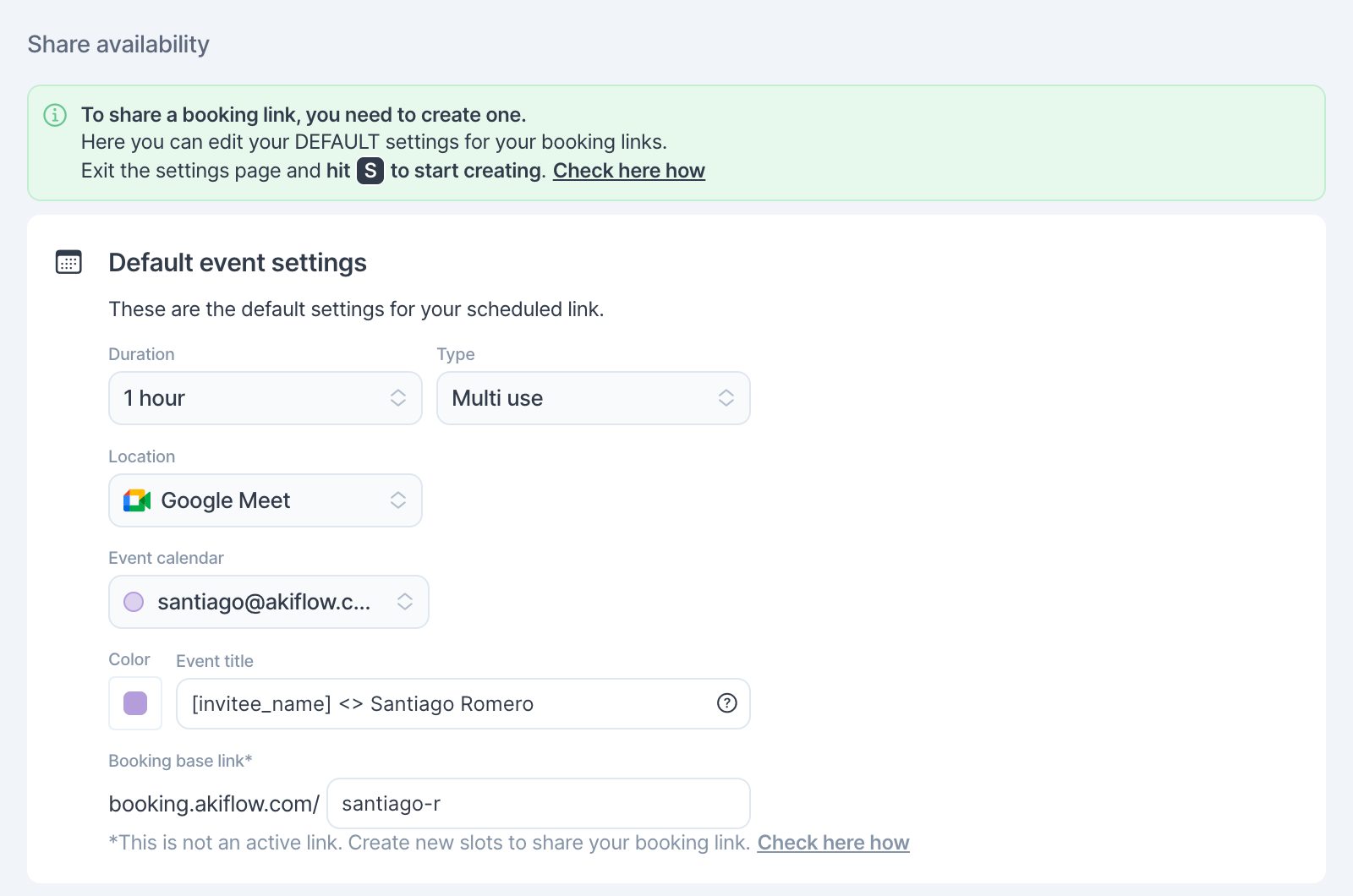Click the S keyboard shortcut badge
Screen dimensions: 1353x896
(x=370, y=171)
